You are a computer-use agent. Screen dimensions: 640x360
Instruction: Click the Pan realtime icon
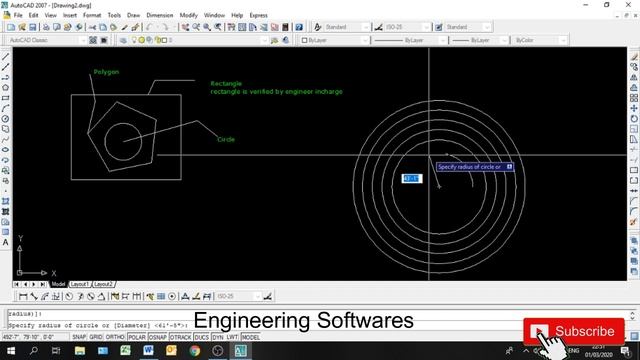[x=185, y=27]
